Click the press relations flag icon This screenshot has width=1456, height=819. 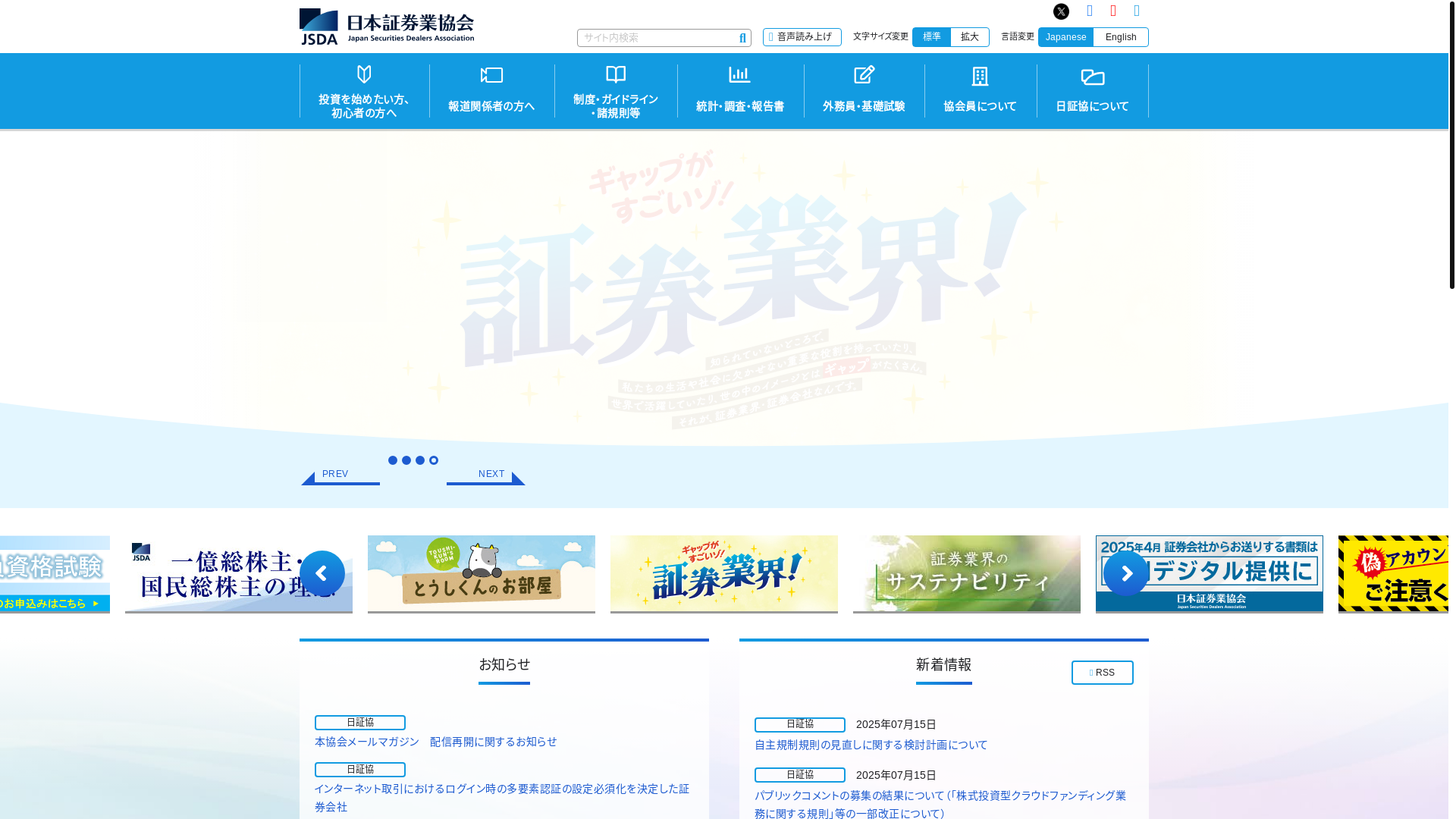point(491,75)
